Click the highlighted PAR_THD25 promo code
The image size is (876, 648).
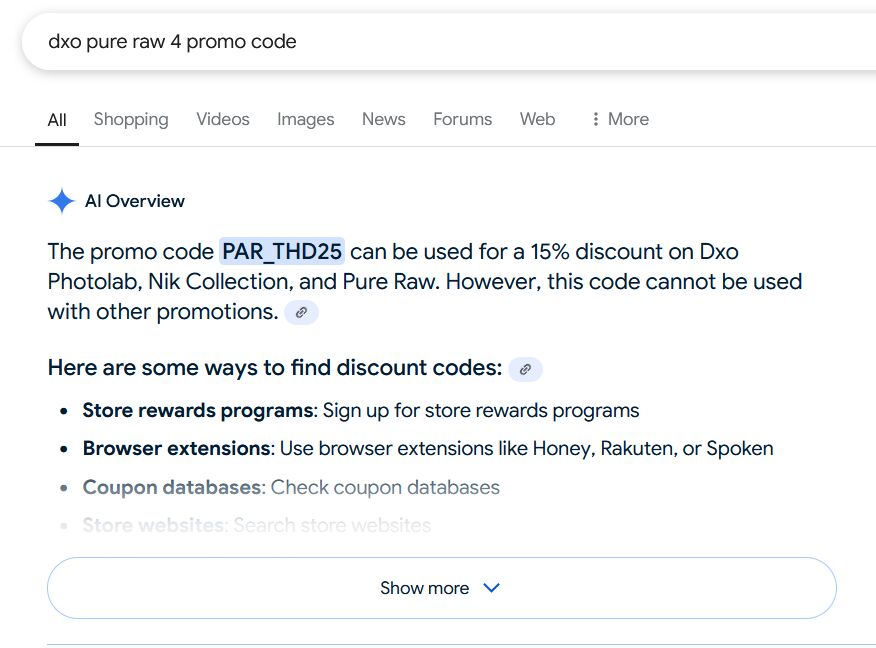coord(282,251)
